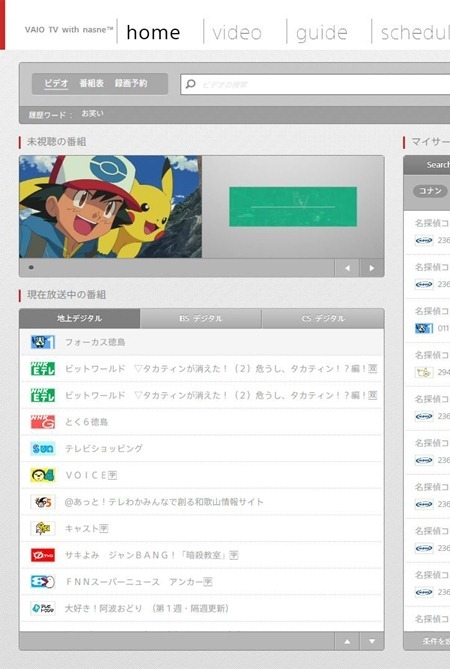Click the channel logo beside キャスト
The image size is (450, 669).
(43, 529)
